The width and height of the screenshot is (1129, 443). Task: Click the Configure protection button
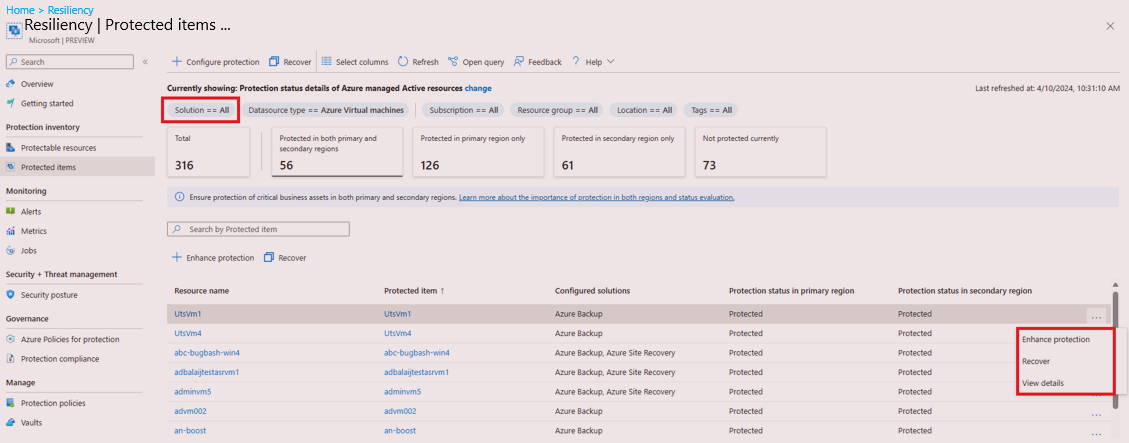click(x=216, y=62)
